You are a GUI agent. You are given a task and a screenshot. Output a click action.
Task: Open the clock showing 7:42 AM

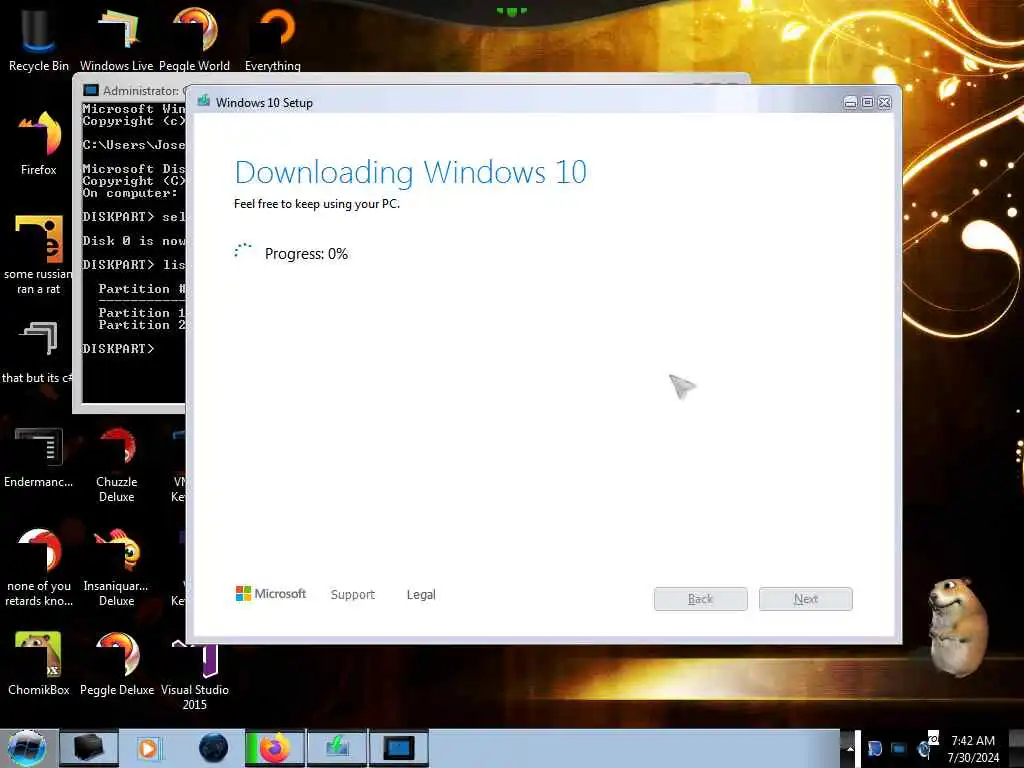[973, 749]
